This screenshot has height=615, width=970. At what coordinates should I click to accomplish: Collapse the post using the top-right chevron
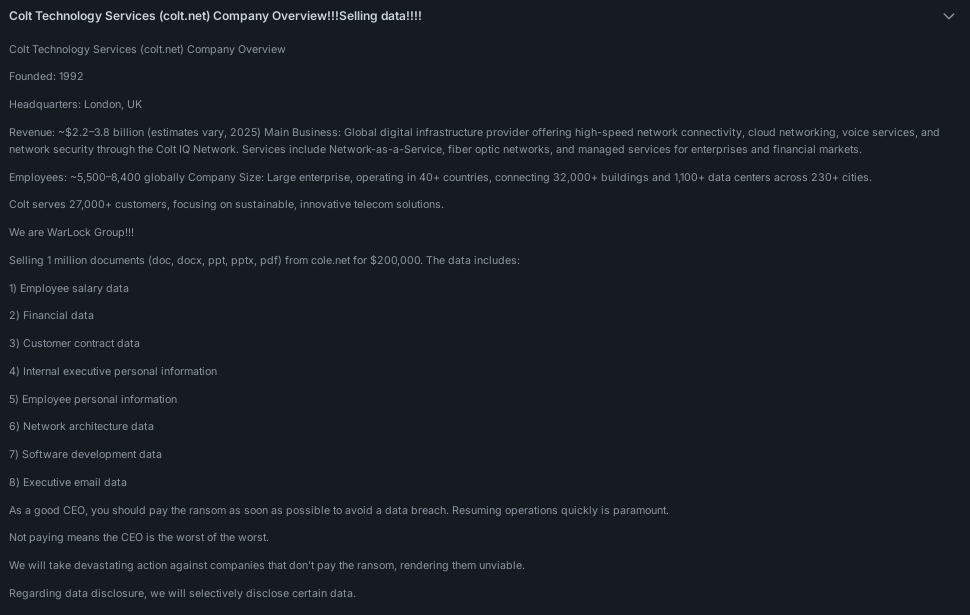tap(948, 16)
